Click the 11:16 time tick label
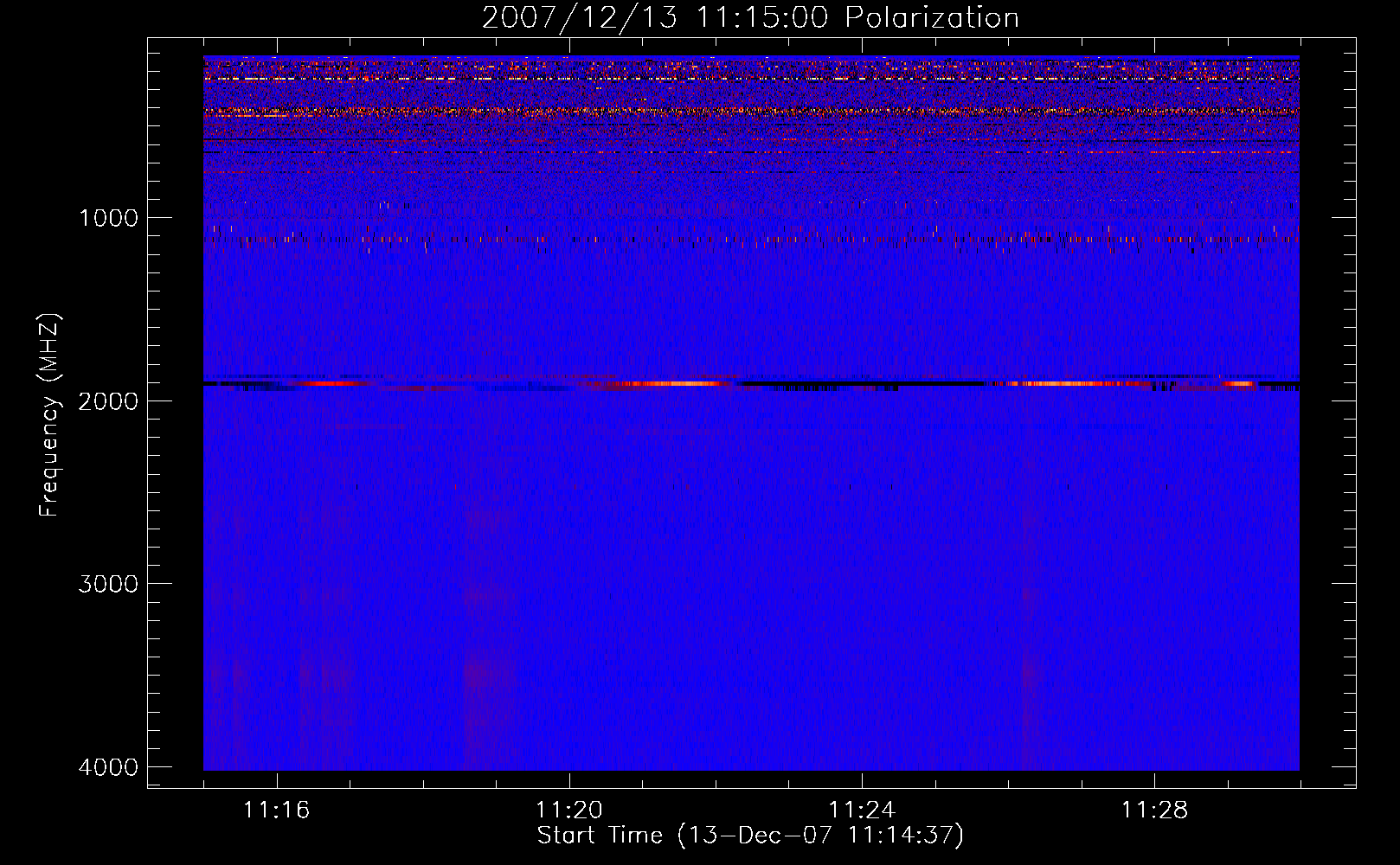 point(276,810)
